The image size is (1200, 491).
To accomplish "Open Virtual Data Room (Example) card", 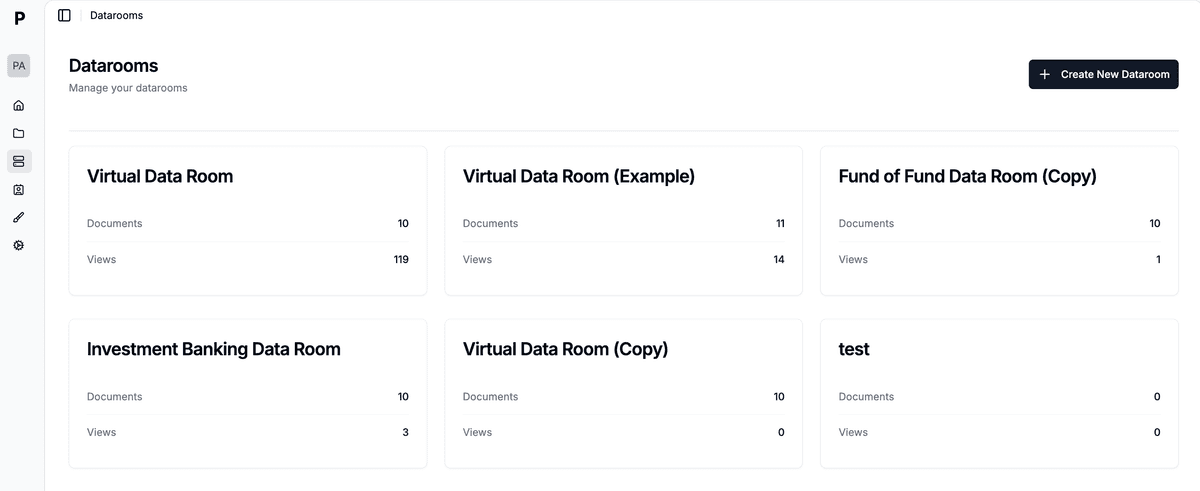I will point(578,177).
